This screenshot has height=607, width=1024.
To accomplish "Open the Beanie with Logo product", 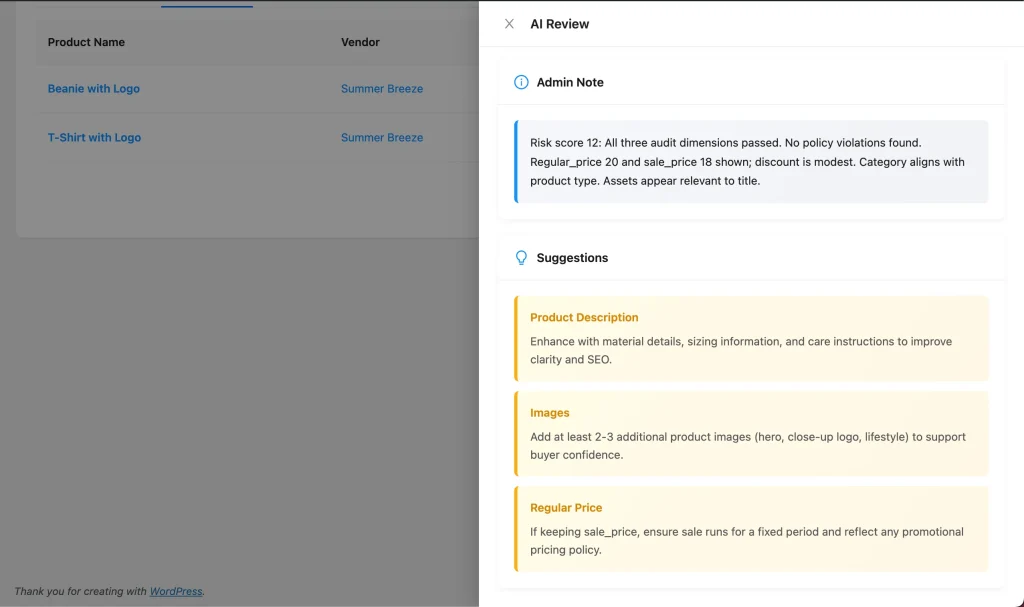I will point(93,88).
